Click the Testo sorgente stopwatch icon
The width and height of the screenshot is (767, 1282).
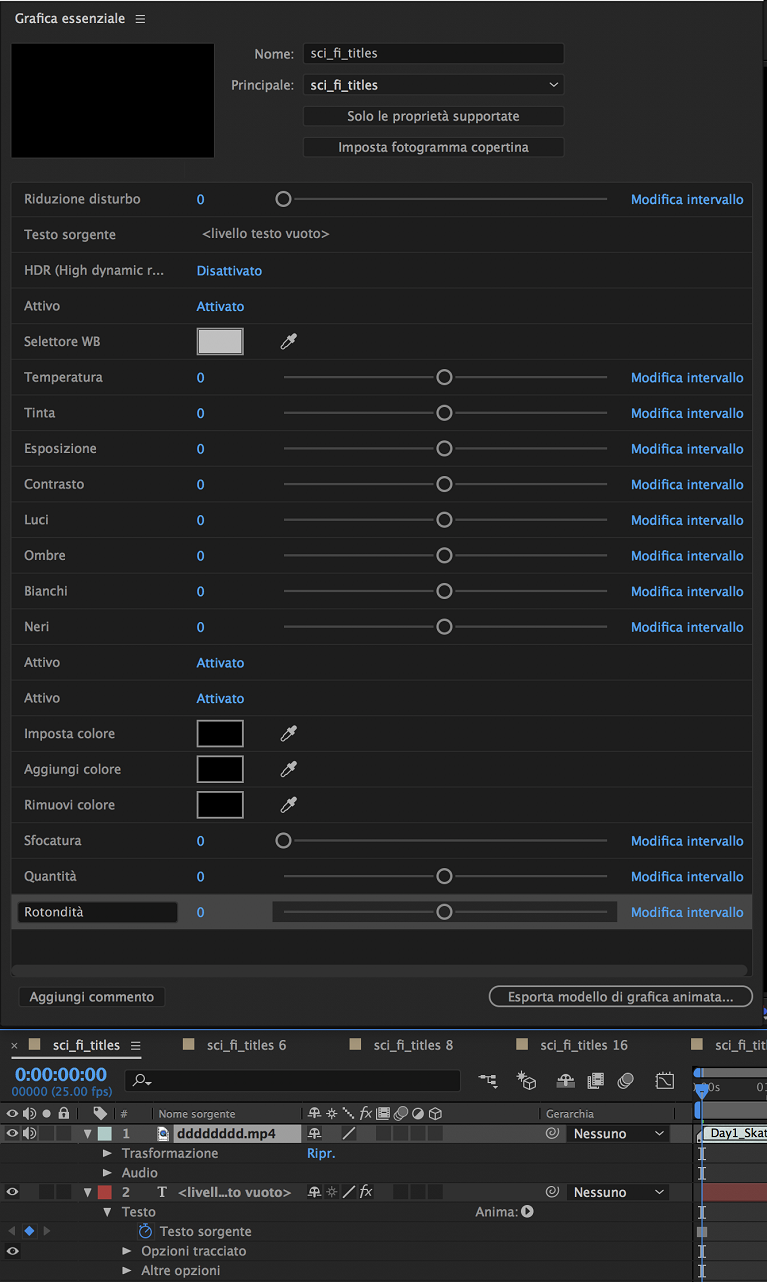pos(145,1232)
